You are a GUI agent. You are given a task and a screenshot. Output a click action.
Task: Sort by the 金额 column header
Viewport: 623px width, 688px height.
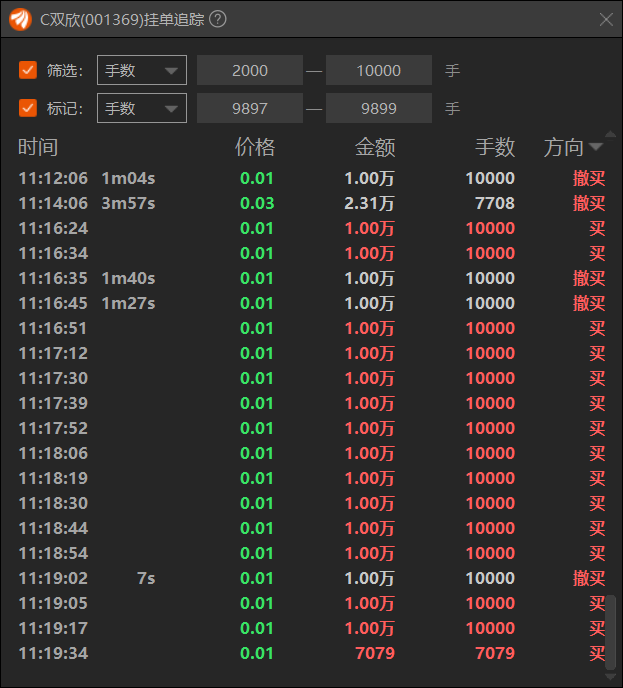click(375, 148)
